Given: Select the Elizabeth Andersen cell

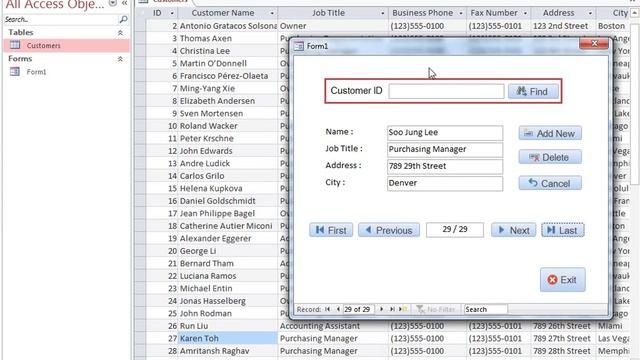Looking at the screenshot, I should coord(228,101).
